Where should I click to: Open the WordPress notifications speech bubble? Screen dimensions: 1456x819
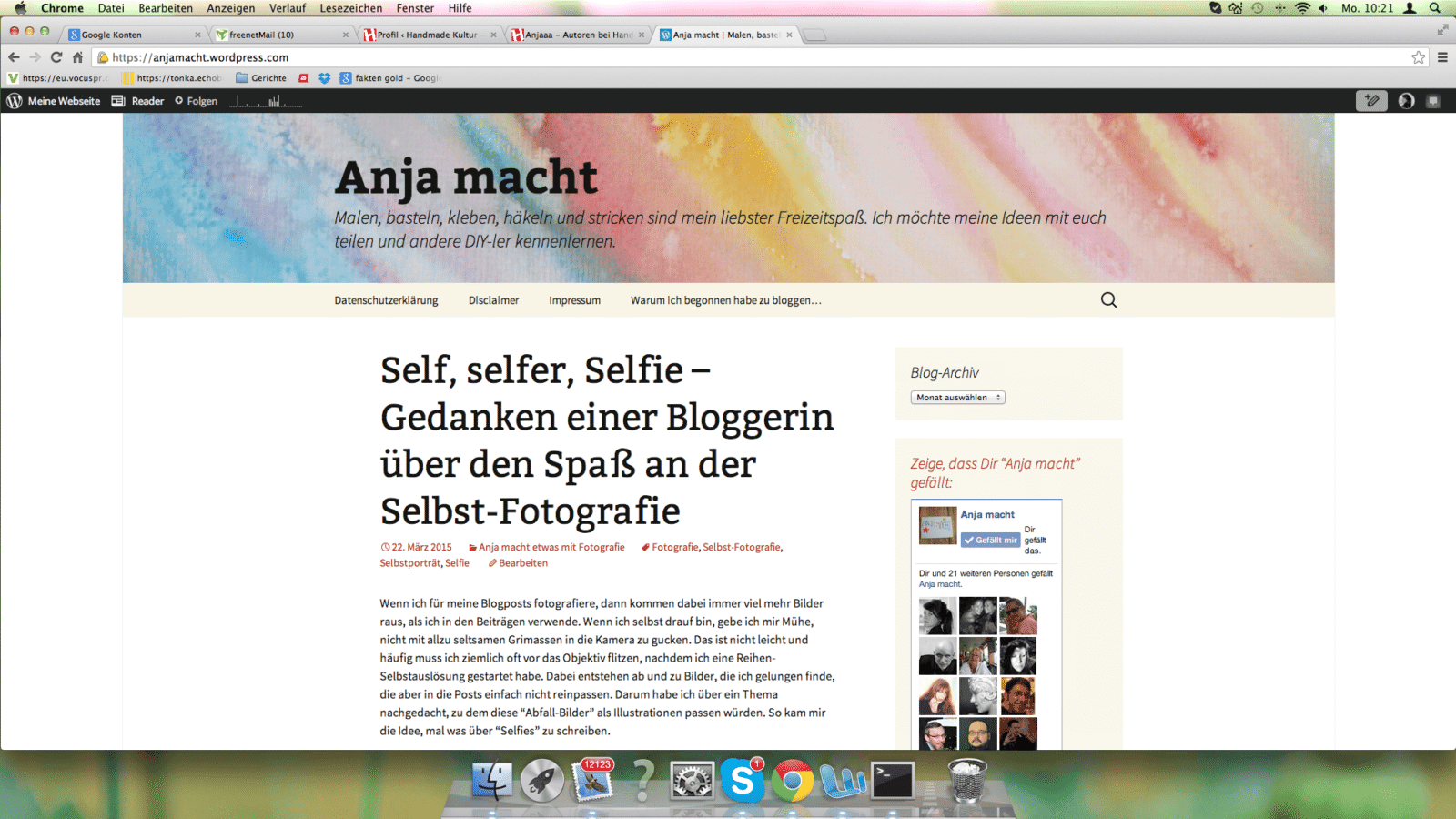tap(1433, 101)
